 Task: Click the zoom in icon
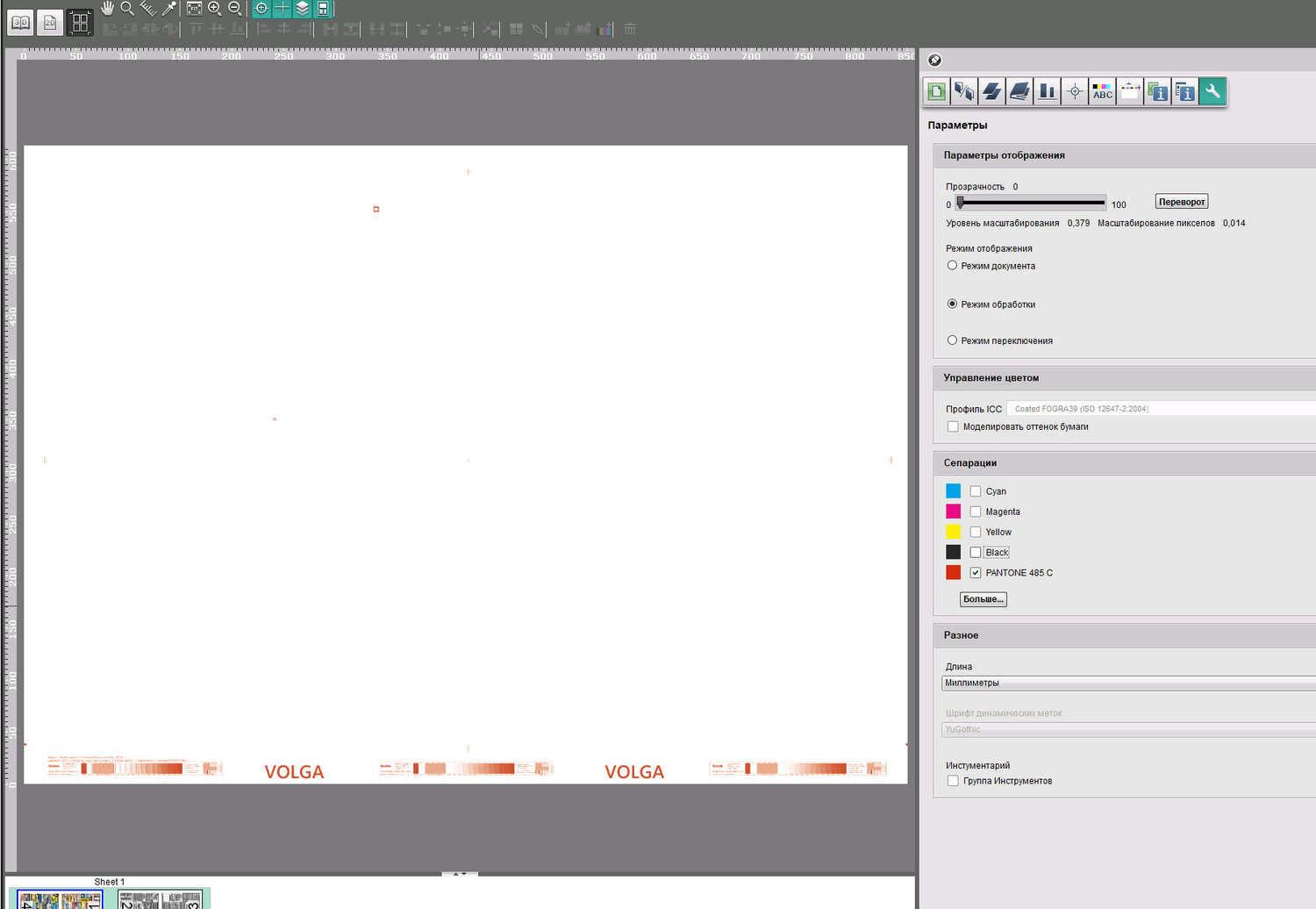tap(214, 9)
